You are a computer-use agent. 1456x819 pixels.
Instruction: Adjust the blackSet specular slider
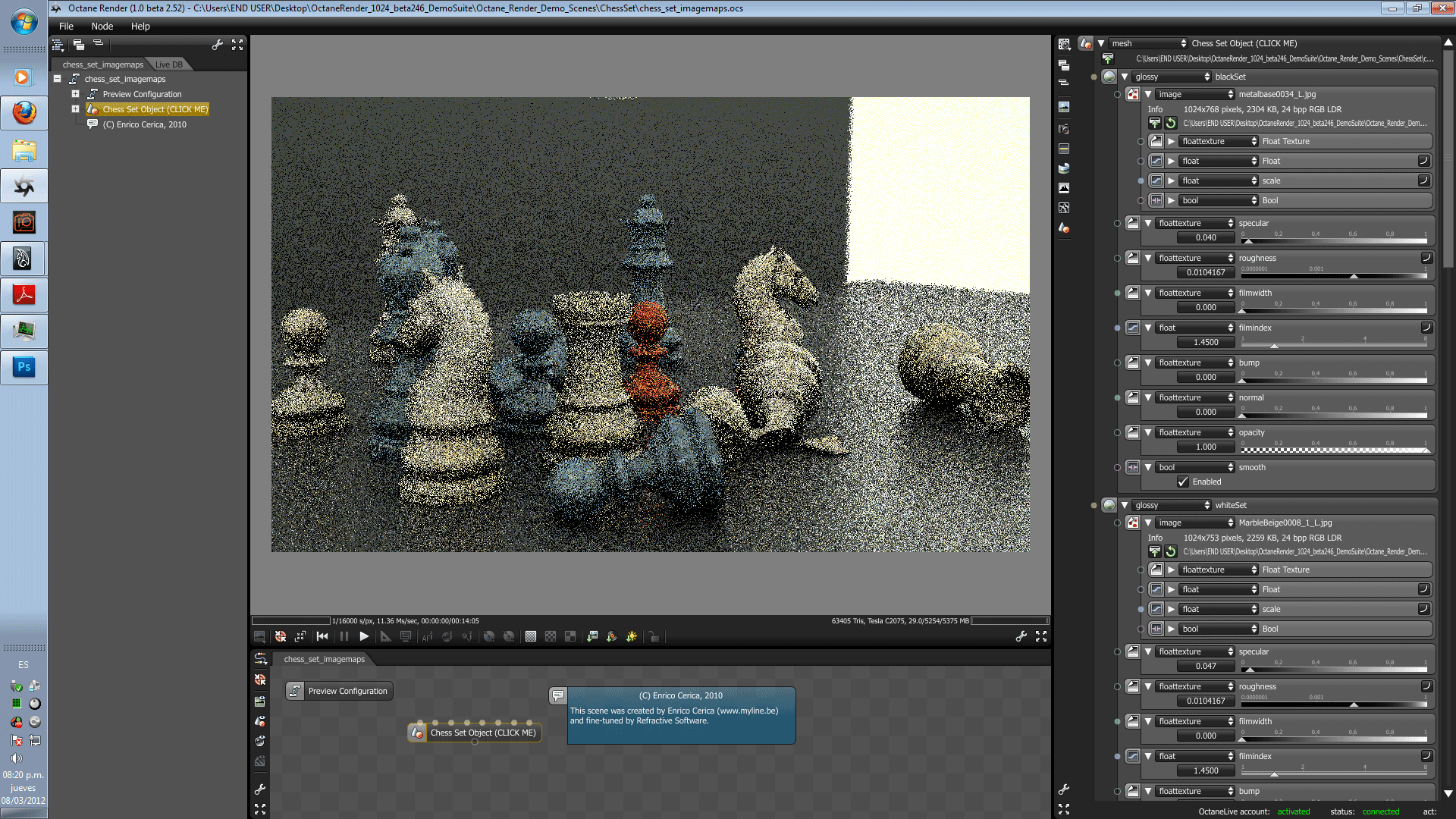(1334, 240)
